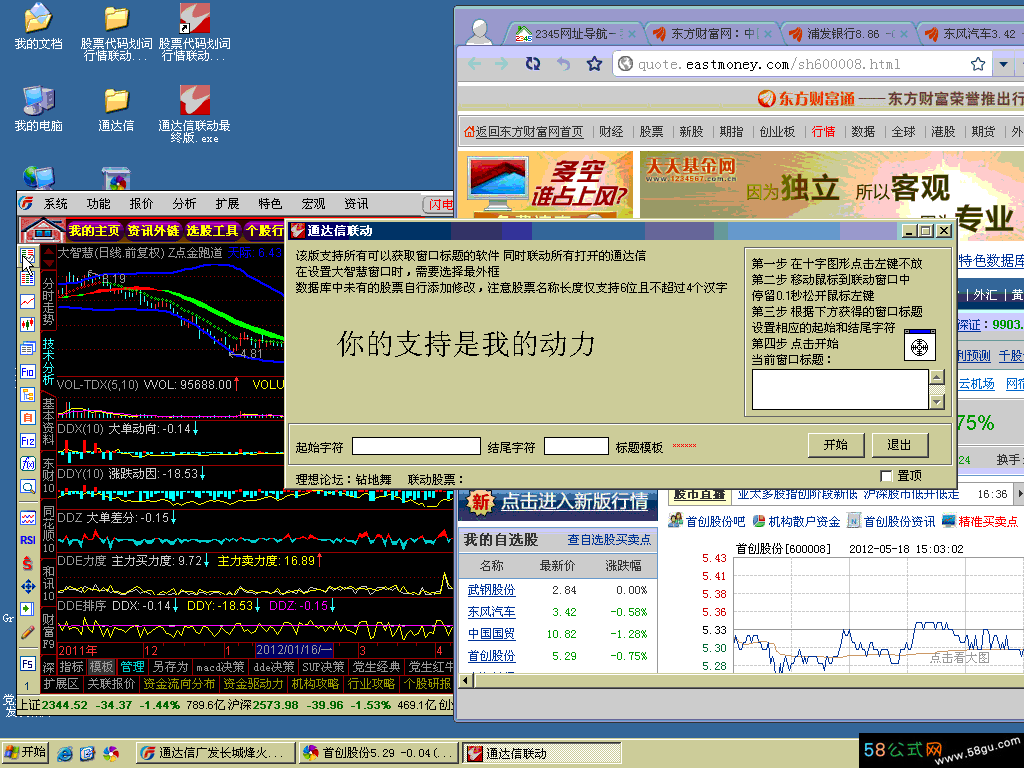
Task: Click the candlestick chart icon in TDX sidebar
Action: click(x=27, y=325)
